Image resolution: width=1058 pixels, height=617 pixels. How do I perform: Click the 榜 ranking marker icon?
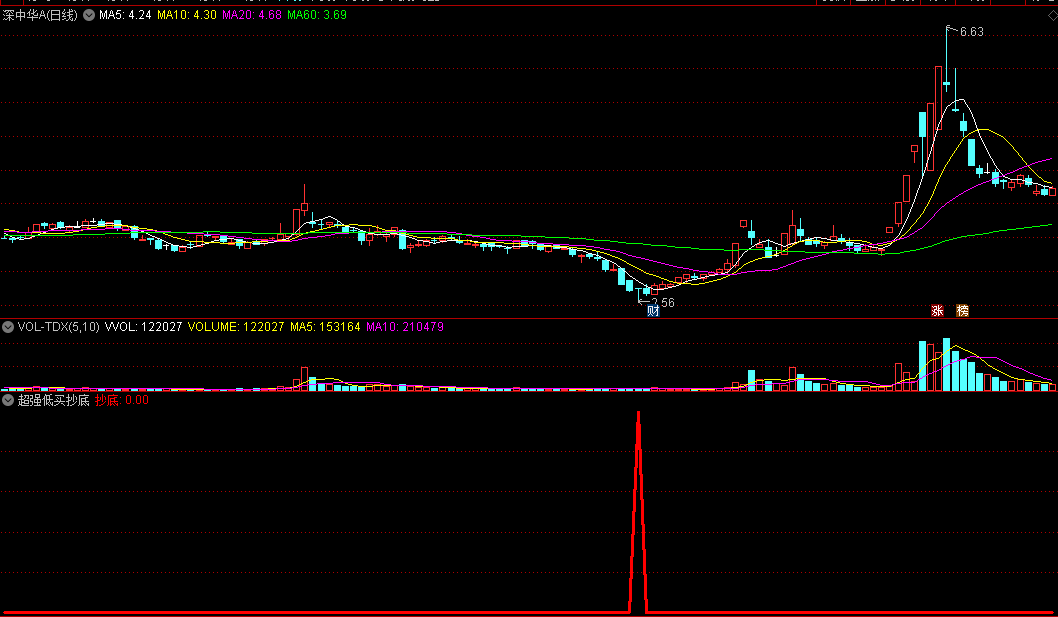(x=963, y=311)
